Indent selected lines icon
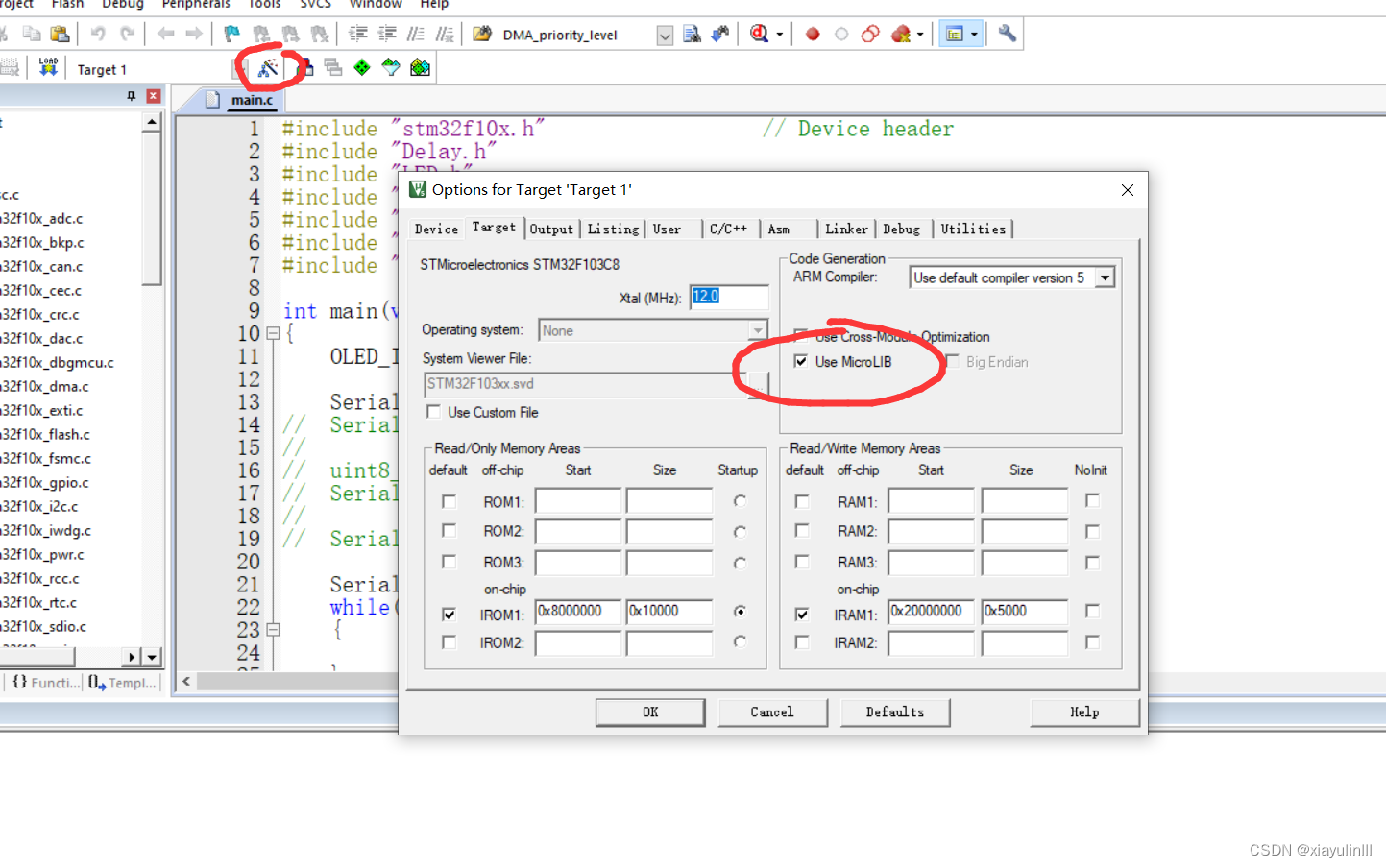 coord(358,34)
